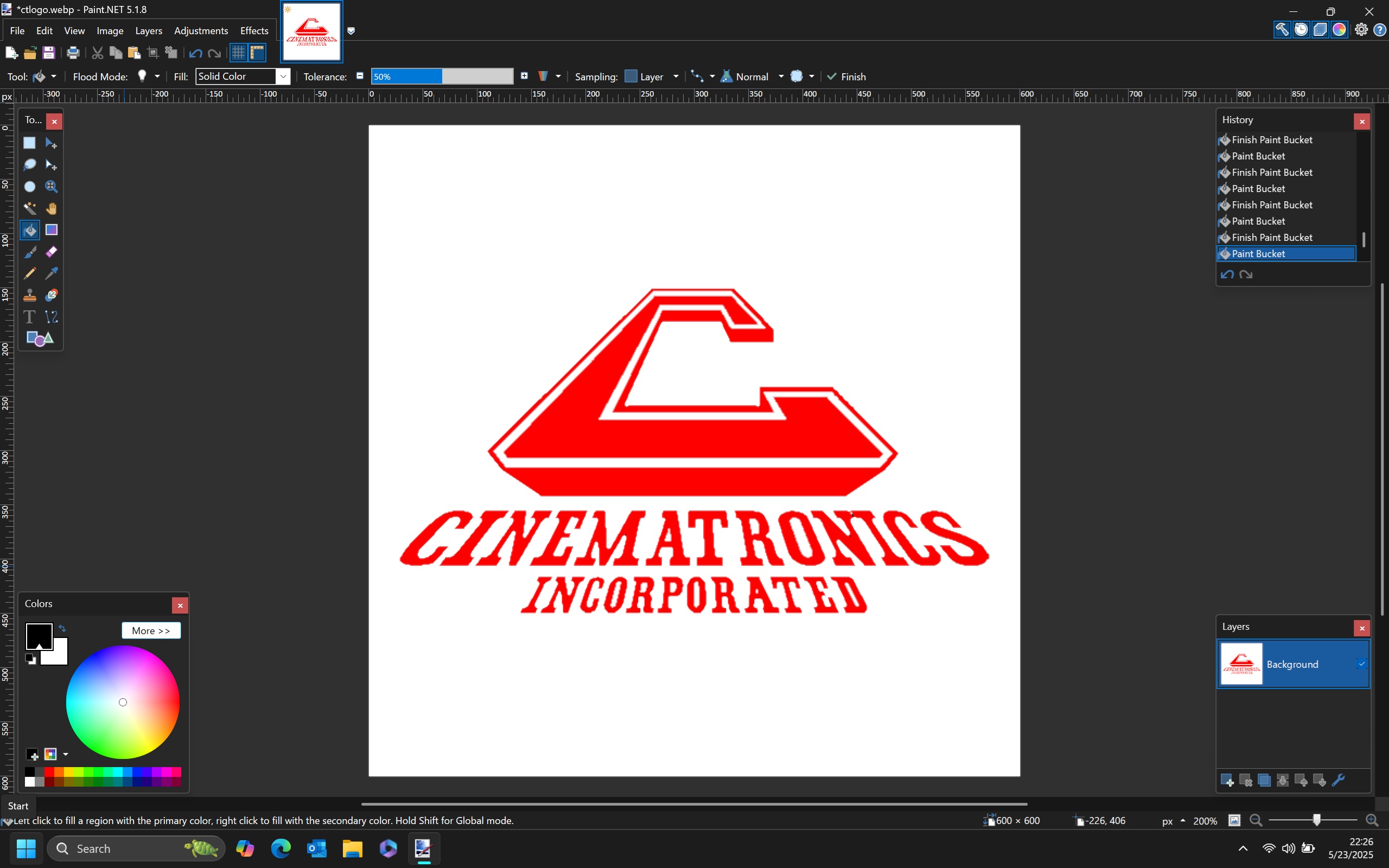
Task: Click the Add New Layer icon
Action: coord(1227,780)
